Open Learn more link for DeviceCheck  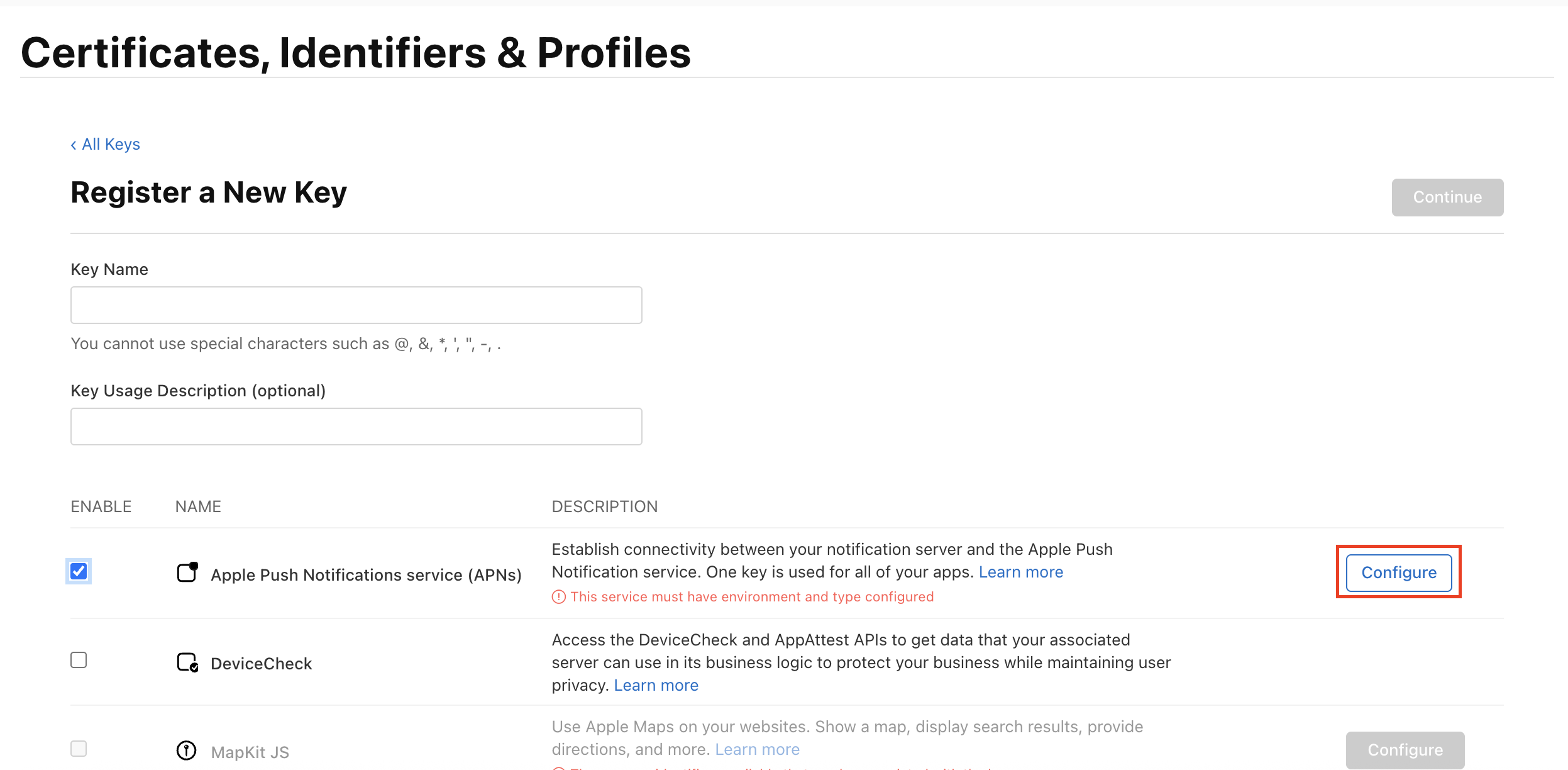pos(656,686)
